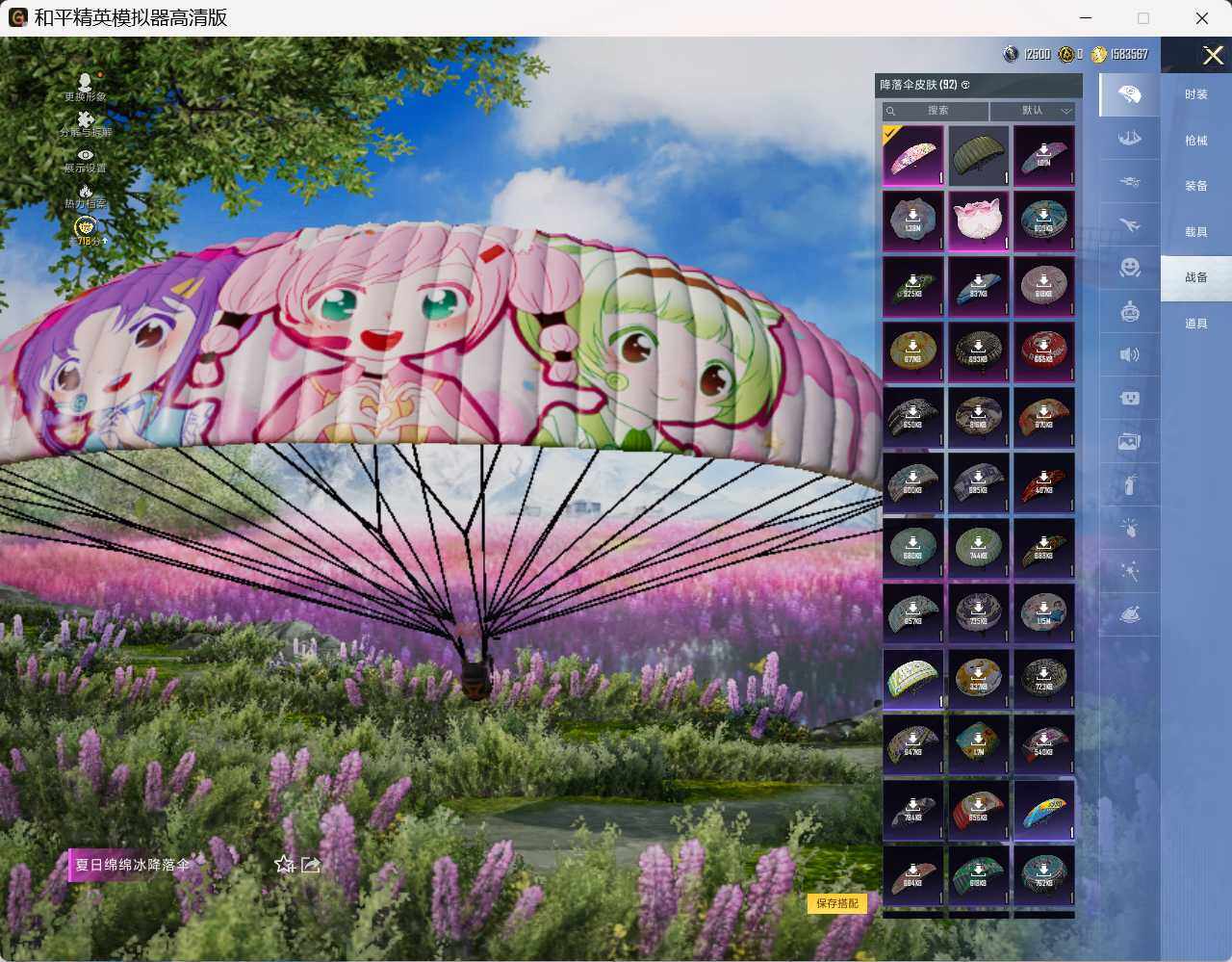Share the parachute with the share icon

(x=310, y=865)
